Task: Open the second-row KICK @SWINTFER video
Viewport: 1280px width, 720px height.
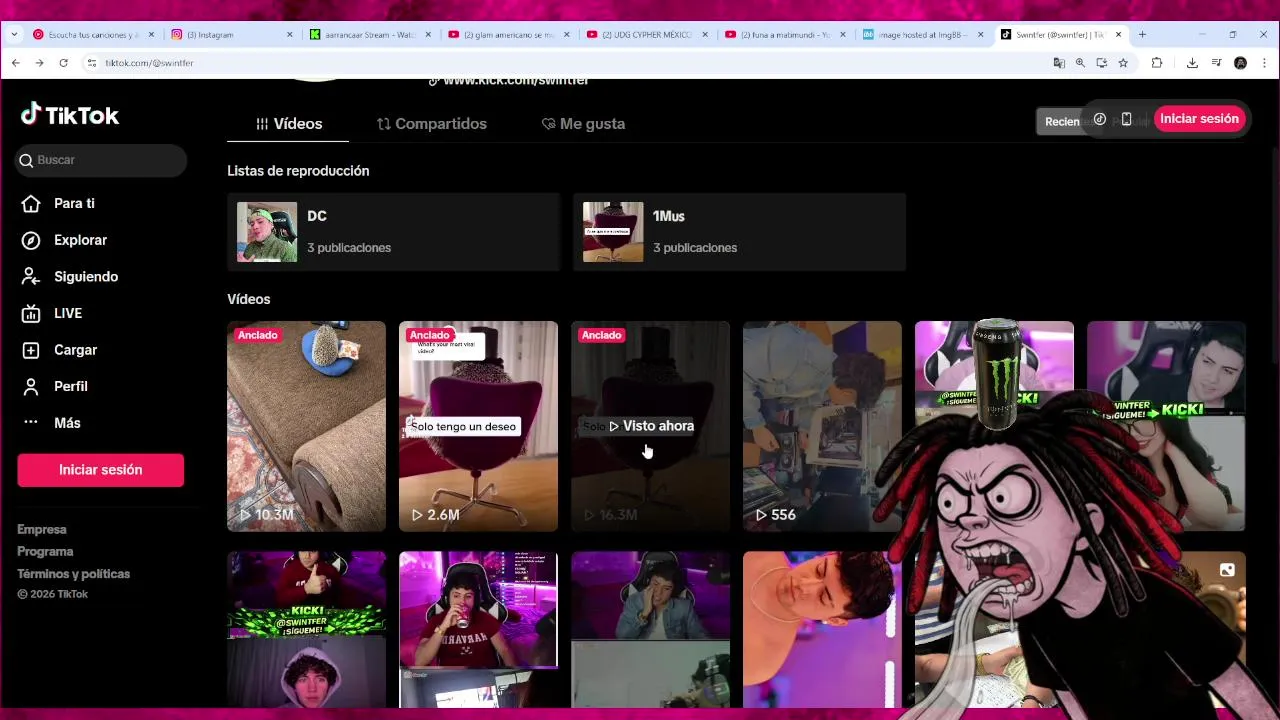Action: coord(306,630)
